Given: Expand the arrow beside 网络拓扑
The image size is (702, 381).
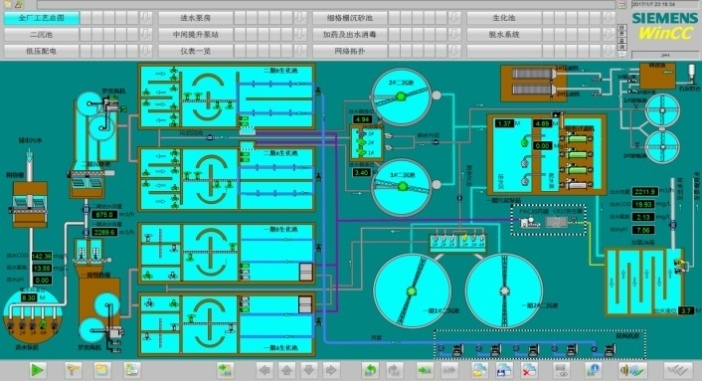Looking at the screenshot, I should (454, 51).
